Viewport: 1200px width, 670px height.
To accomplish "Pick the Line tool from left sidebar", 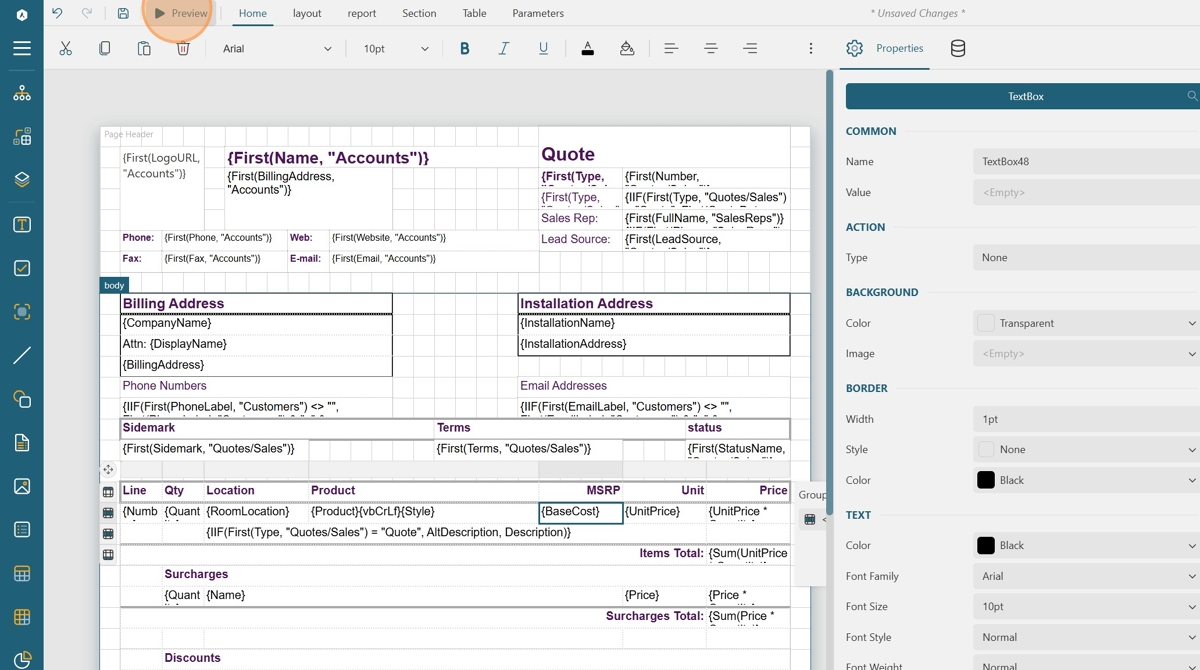I will click(x=22, y=355).
